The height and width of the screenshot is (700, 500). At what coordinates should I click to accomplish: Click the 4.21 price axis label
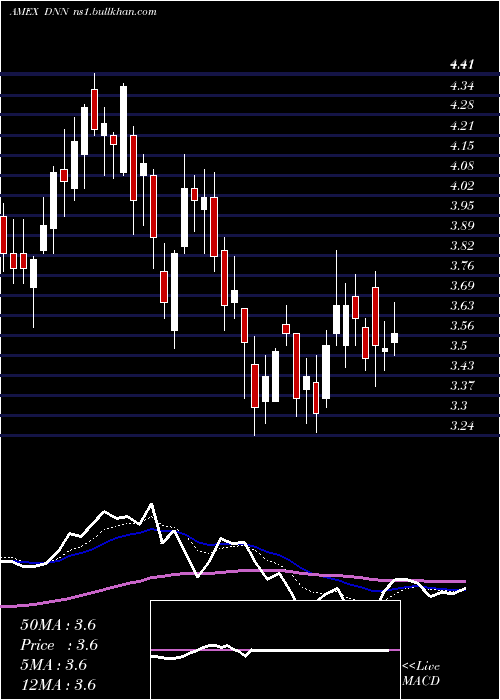(462, 125)
